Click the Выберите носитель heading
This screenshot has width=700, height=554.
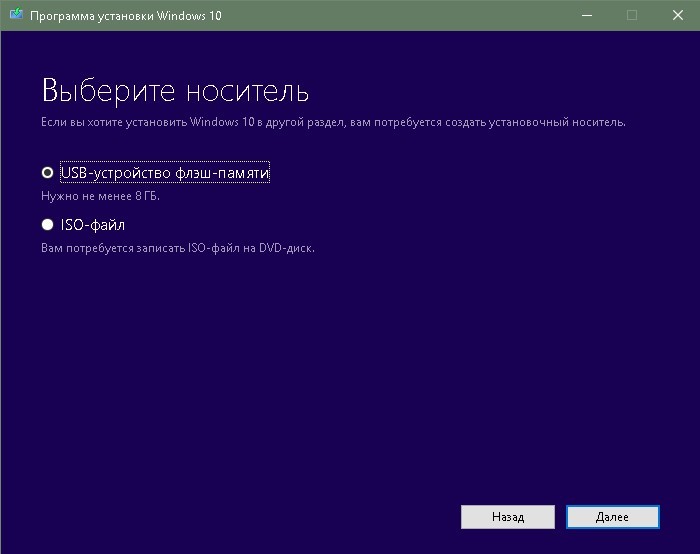coord(175,91)
